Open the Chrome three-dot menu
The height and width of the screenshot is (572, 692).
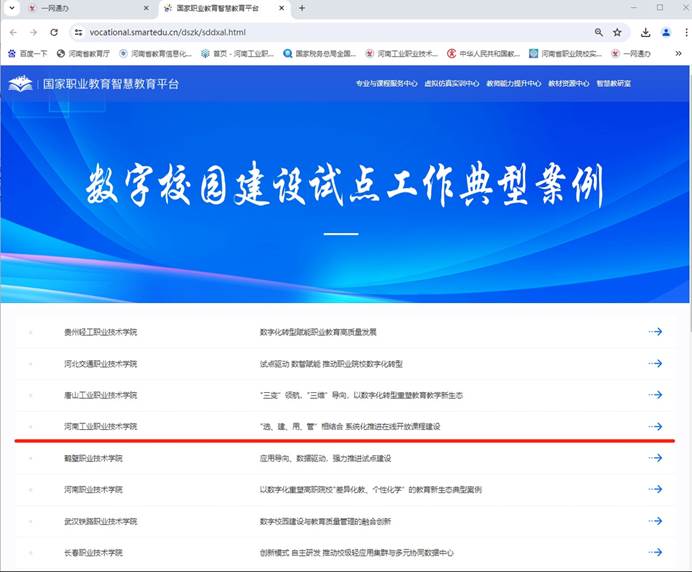(x=683, y=32)
